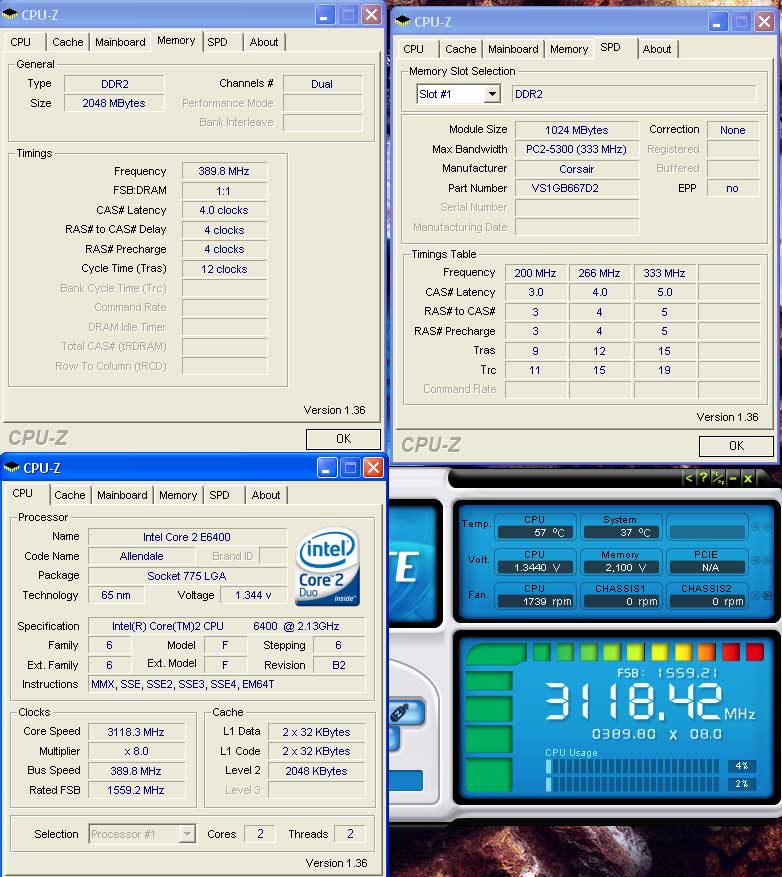Click the next arrow on the Fan row

(x=767, y=596)
